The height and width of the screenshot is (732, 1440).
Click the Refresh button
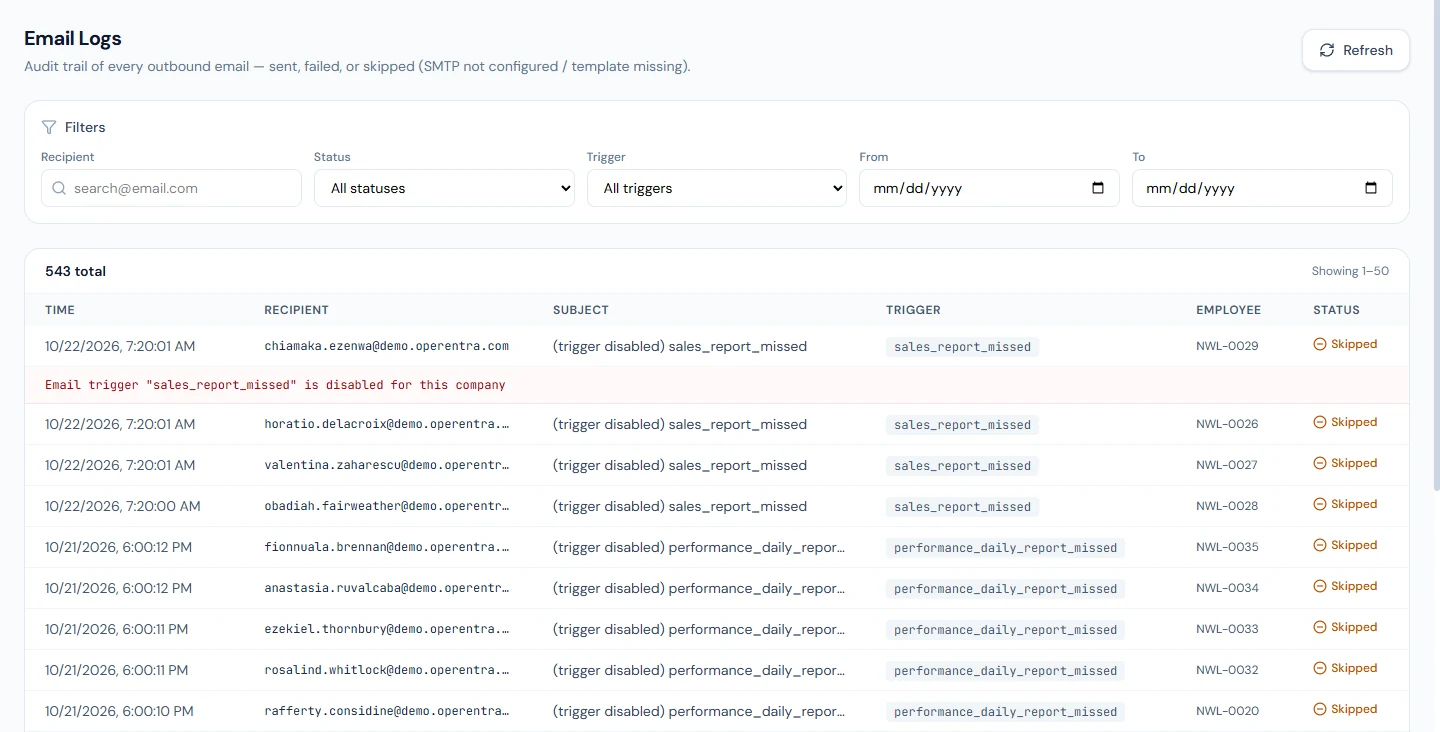click(1355, 50)
